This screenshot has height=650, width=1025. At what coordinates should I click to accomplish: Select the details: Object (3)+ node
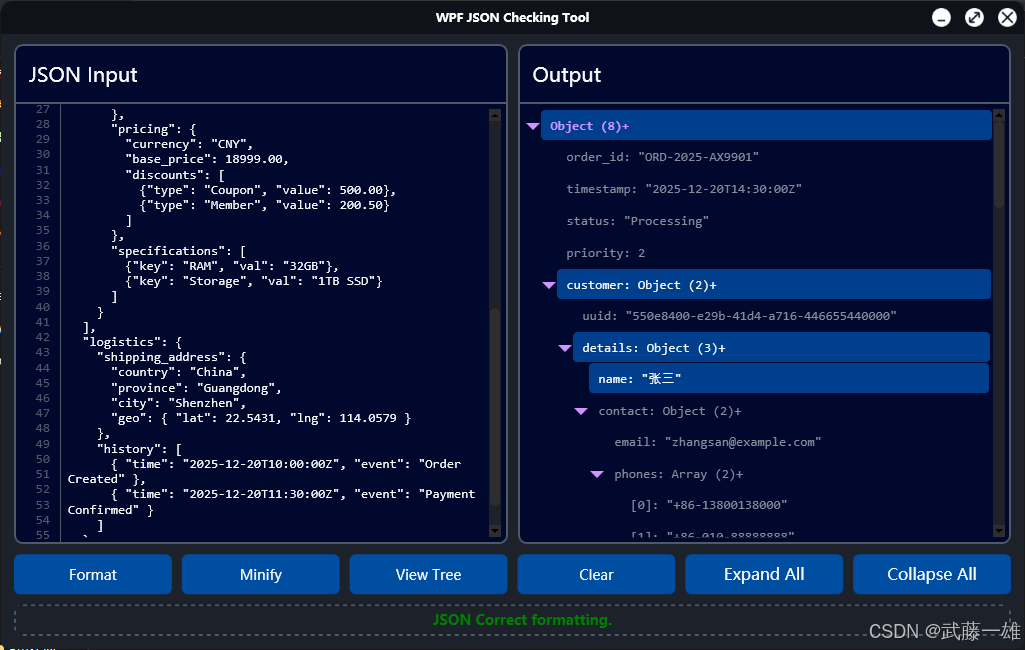[782, 347]
